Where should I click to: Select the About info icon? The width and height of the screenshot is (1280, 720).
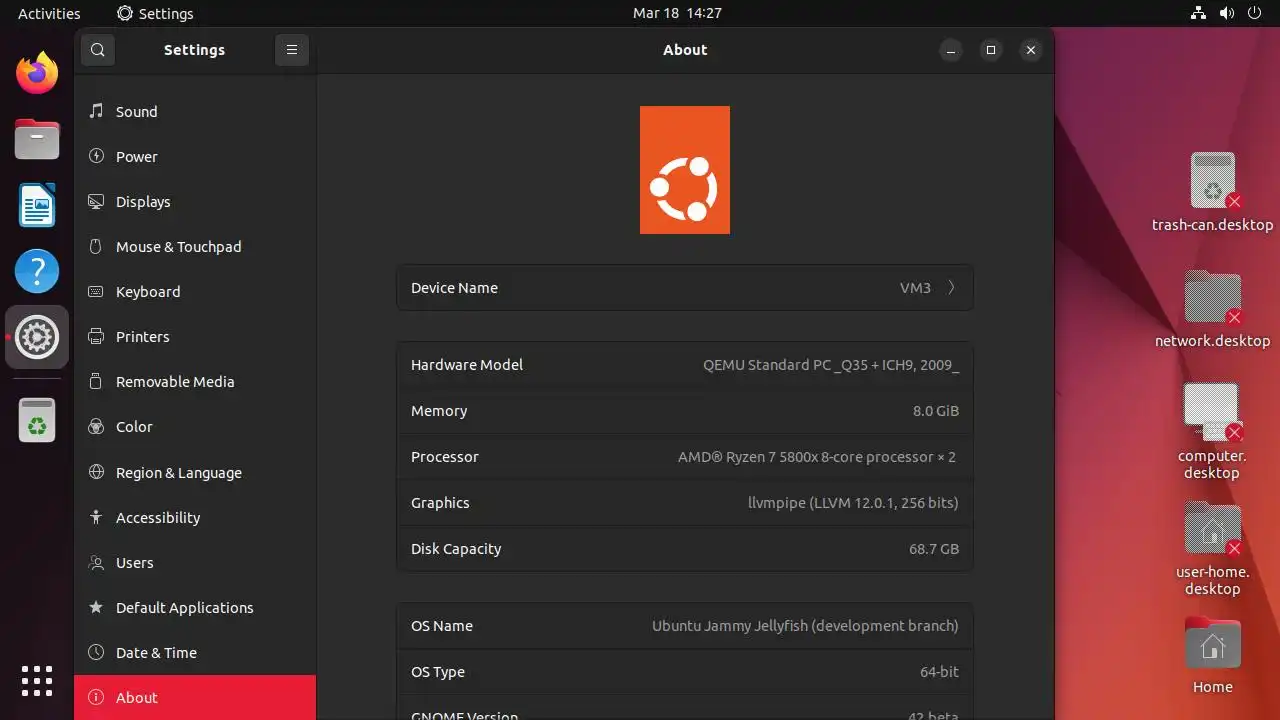coord(96,697)
